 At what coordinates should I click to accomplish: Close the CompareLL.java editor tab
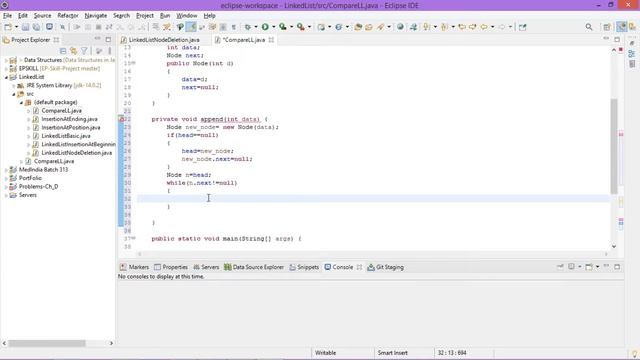point(271,40)
